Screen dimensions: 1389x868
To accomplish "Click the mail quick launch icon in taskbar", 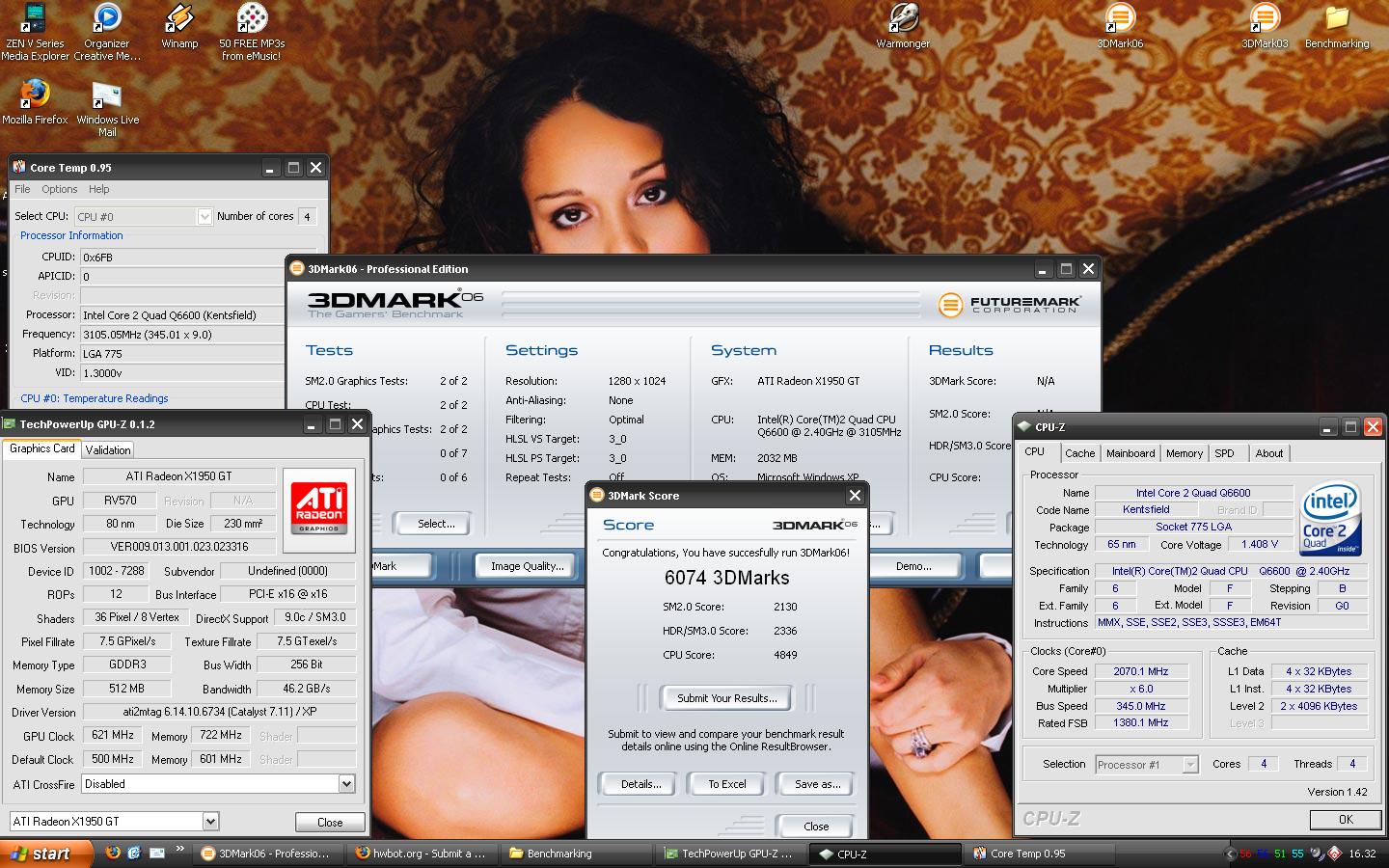I will [x=155, y=853].
